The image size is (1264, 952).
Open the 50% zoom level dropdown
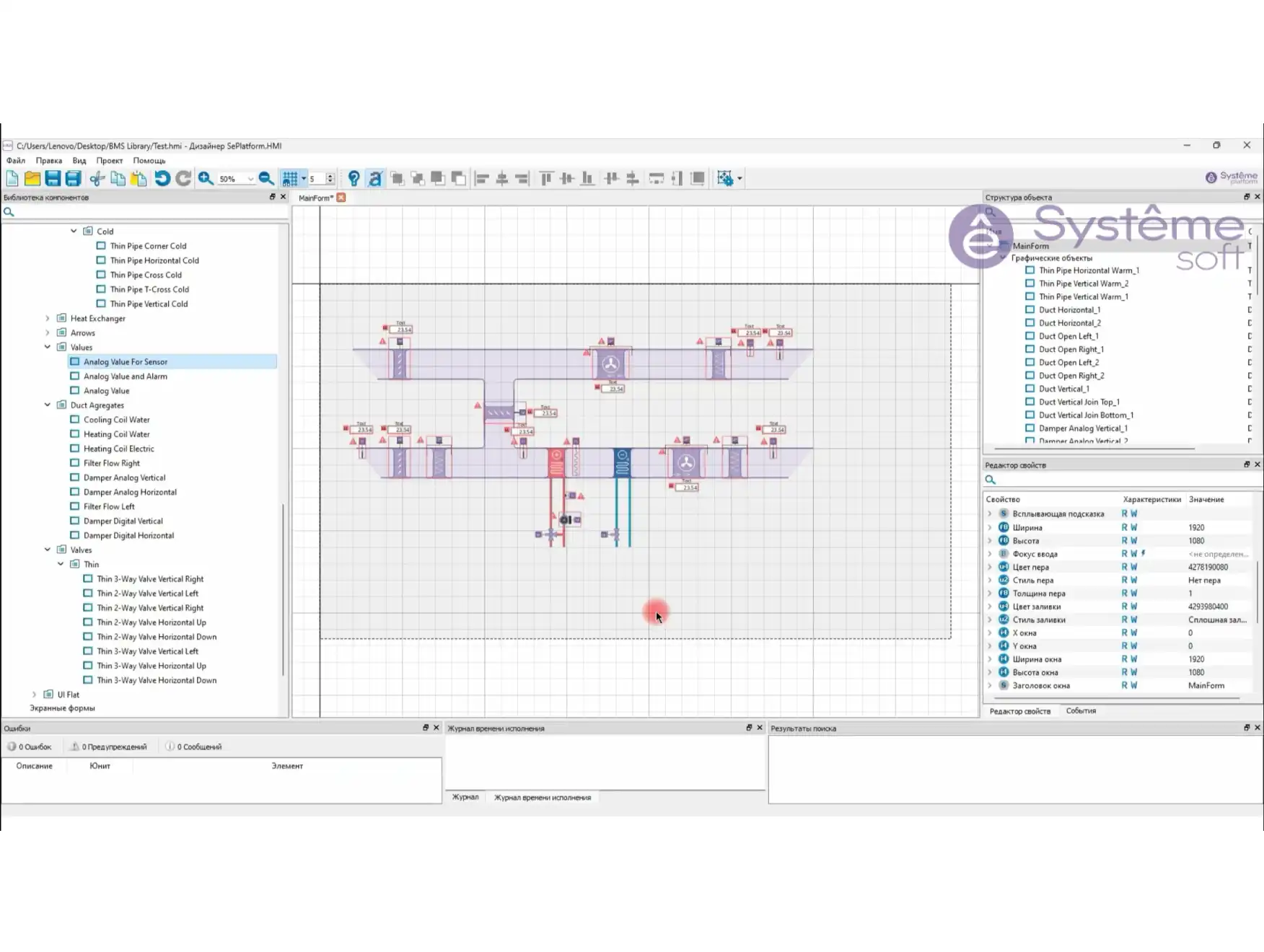[x=250, y=179]
